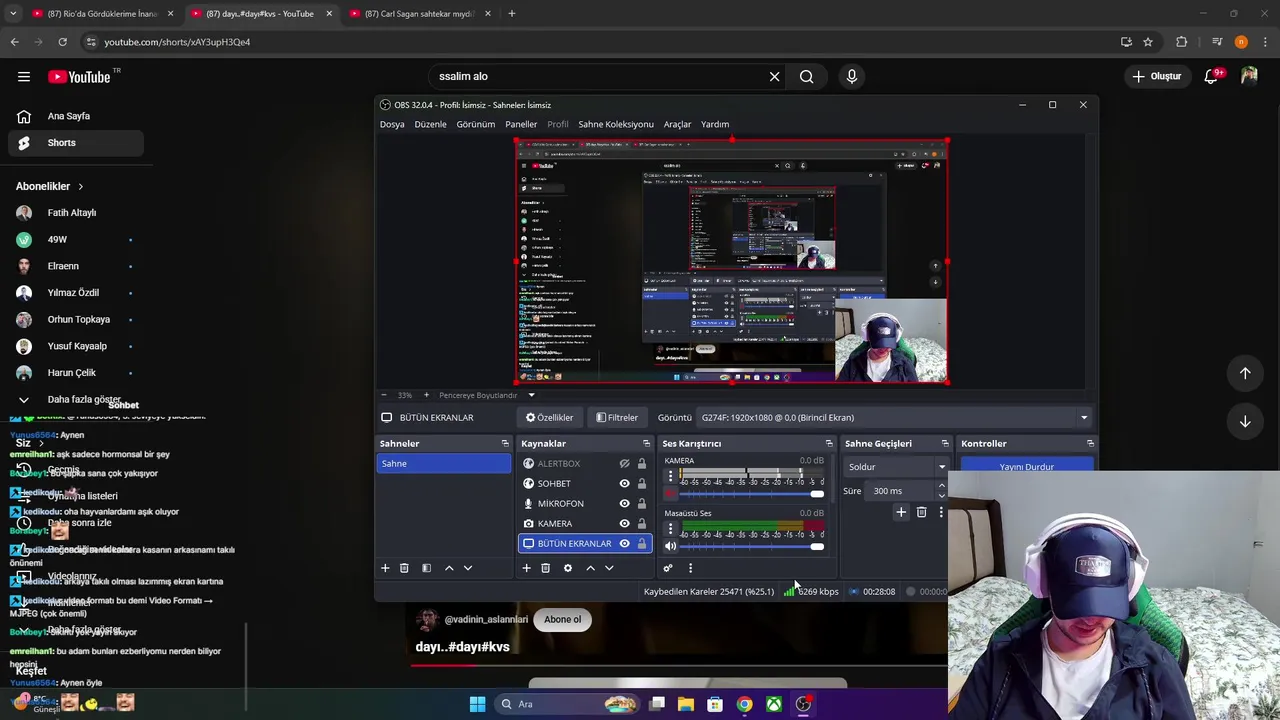Delete selected scene with Sahneler trash icon
This screenshot has height=720, width=1280.
coord(404,568)
